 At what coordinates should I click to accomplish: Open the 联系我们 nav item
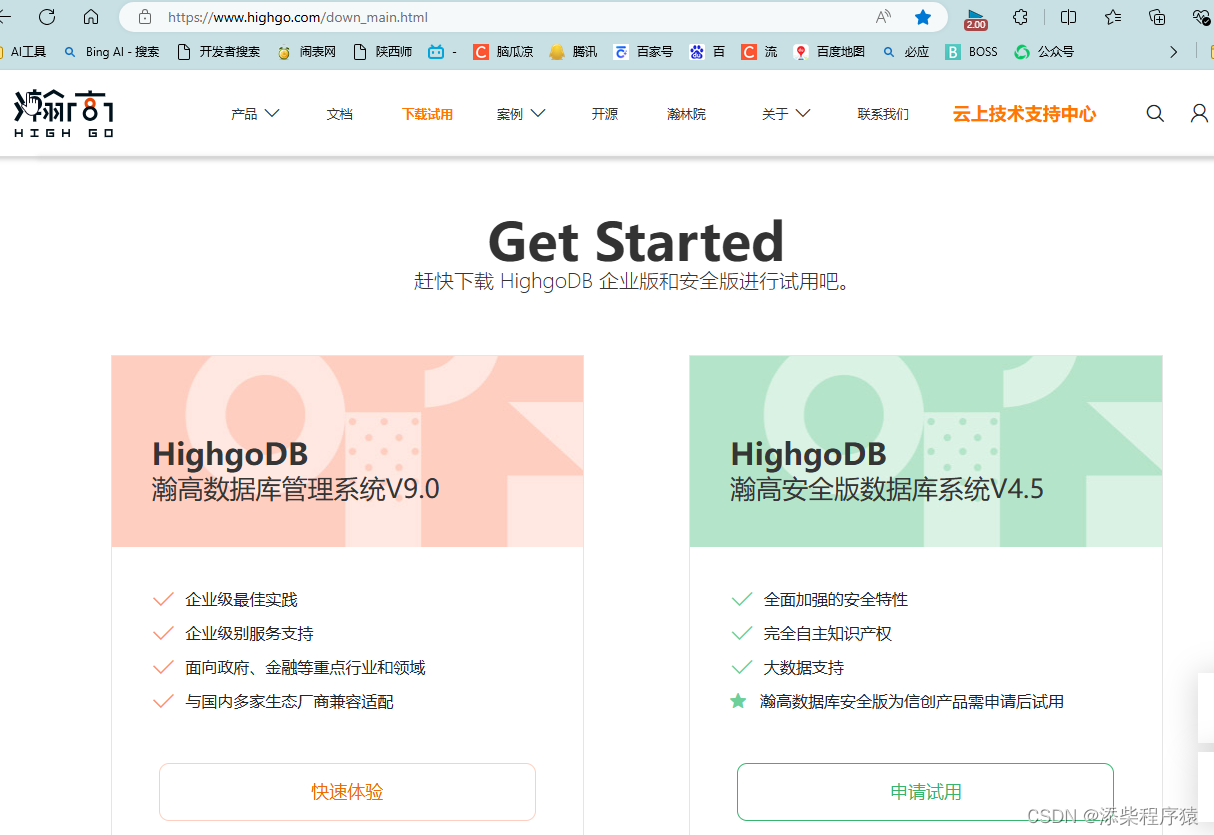[x=883, y=114]
